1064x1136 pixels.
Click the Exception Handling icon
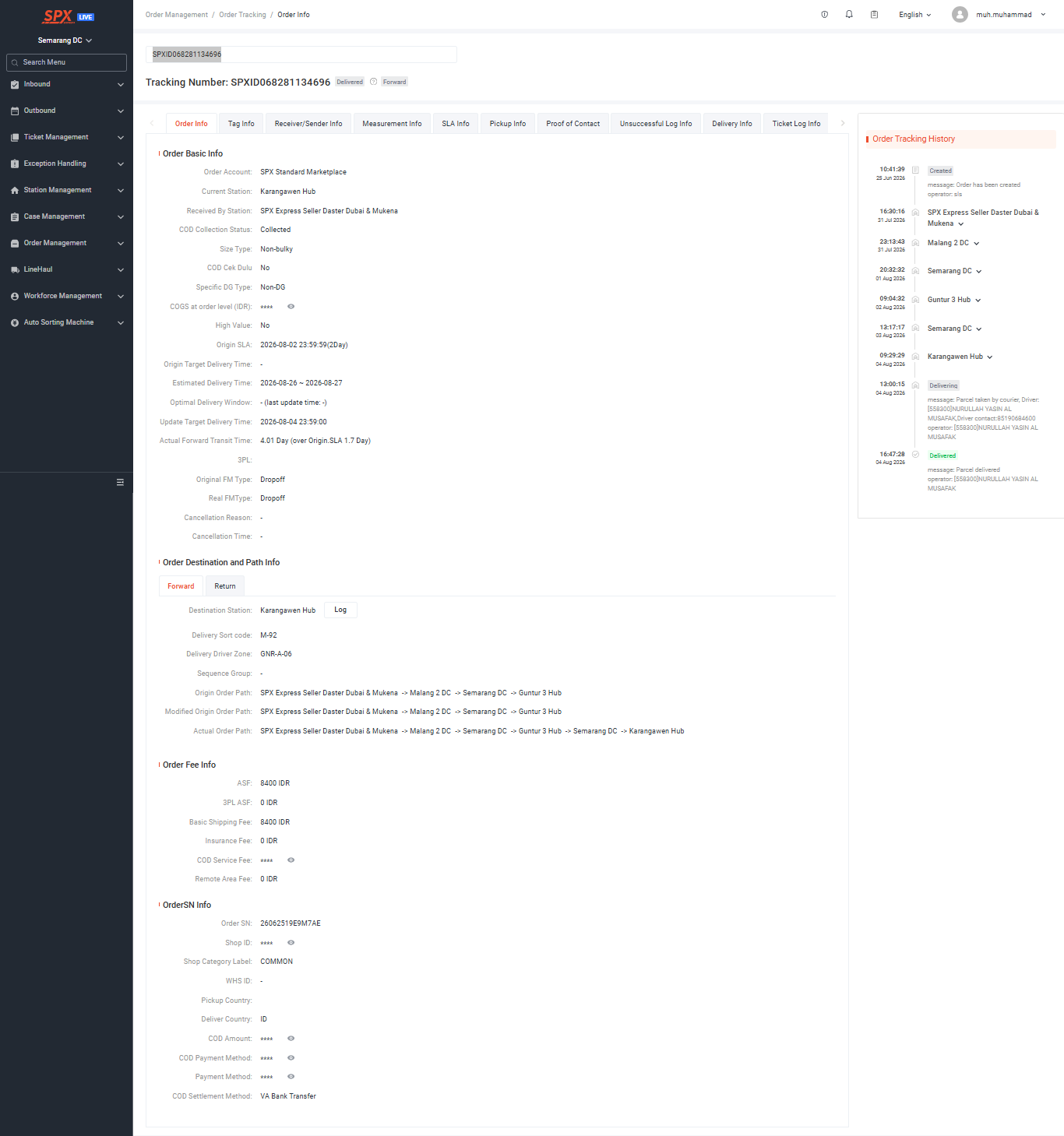click(x=15, y=164)
